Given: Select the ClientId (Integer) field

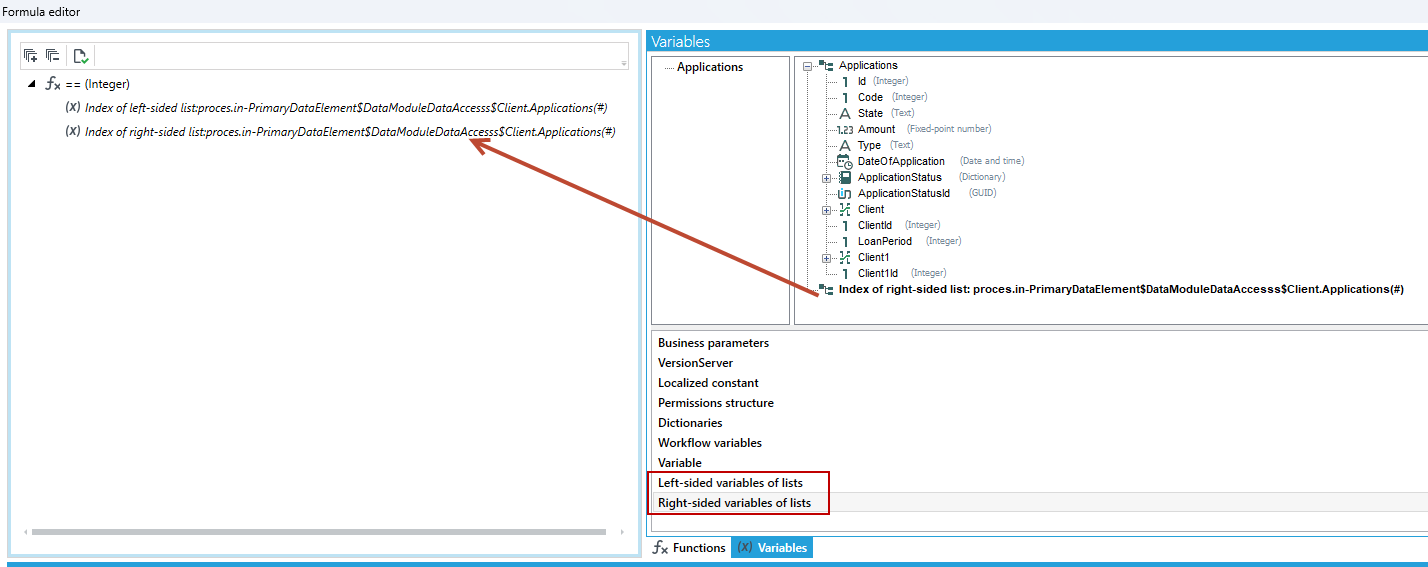Looking at the screenshot, I should point(898,225).
